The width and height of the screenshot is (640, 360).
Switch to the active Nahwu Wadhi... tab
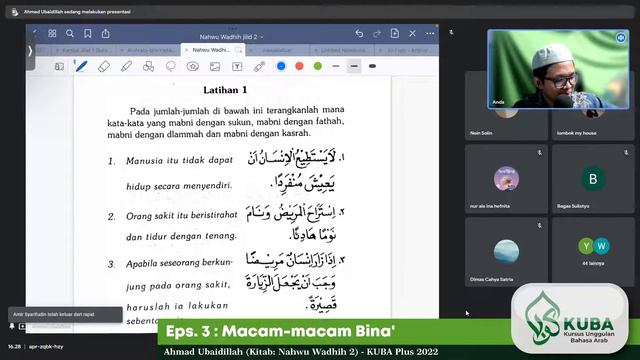(x=213, y=50)
